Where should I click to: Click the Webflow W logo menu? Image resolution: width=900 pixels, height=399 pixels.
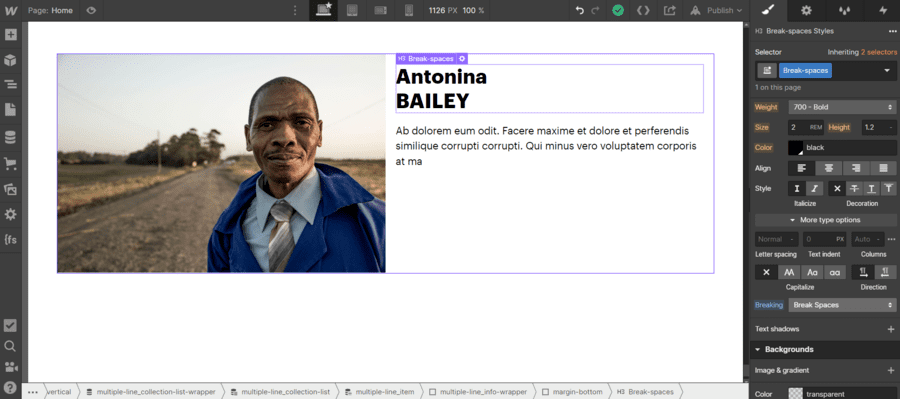click(11, 10)
